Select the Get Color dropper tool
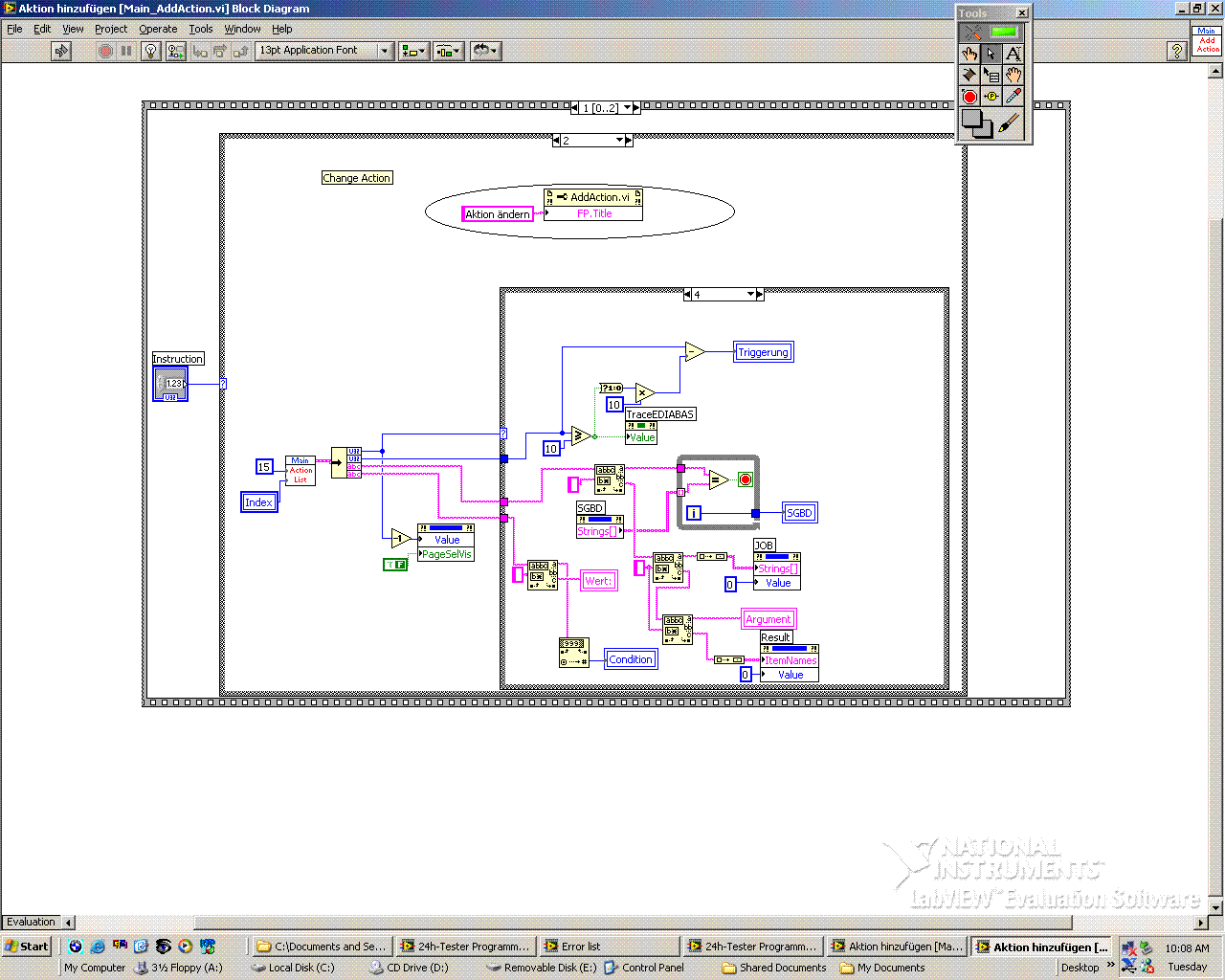Image resolution: width=1225 pixels, height=980 pixels. [x=1013, y=97]
